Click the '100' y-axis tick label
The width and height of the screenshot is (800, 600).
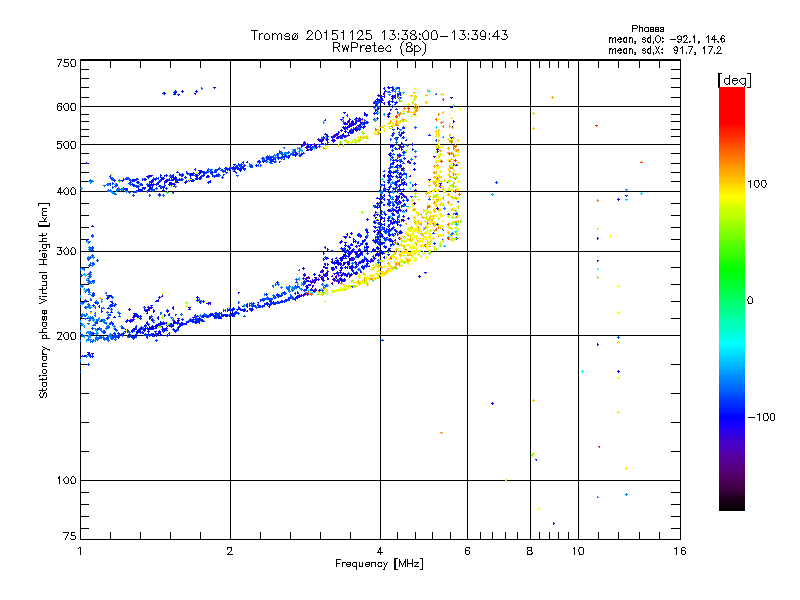pyautogui.click(x=66, y=481)
